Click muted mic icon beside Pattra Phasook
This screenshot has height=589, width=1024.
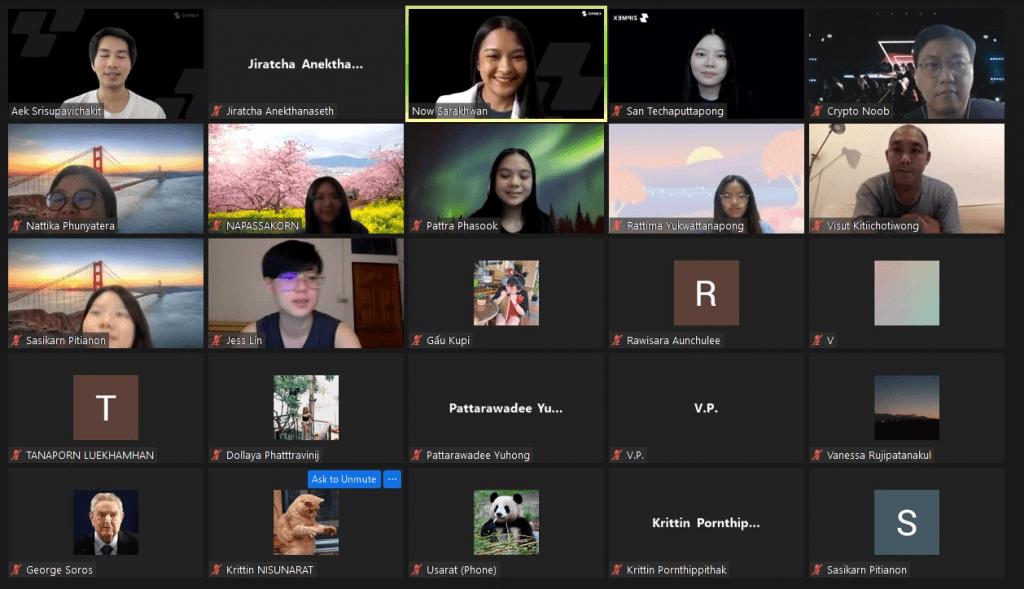tap(417, 226)
